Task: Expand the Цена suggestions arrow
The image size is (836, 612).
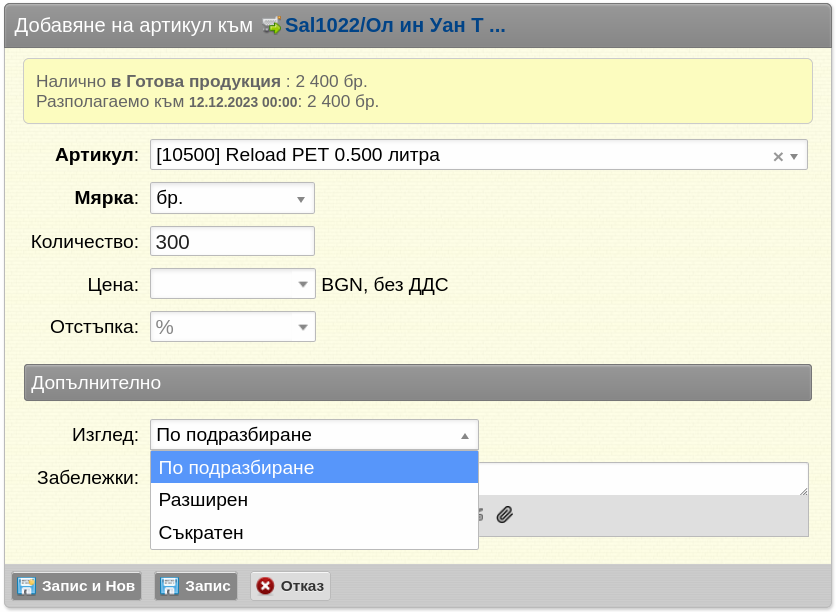Action: tap(303, 284)
